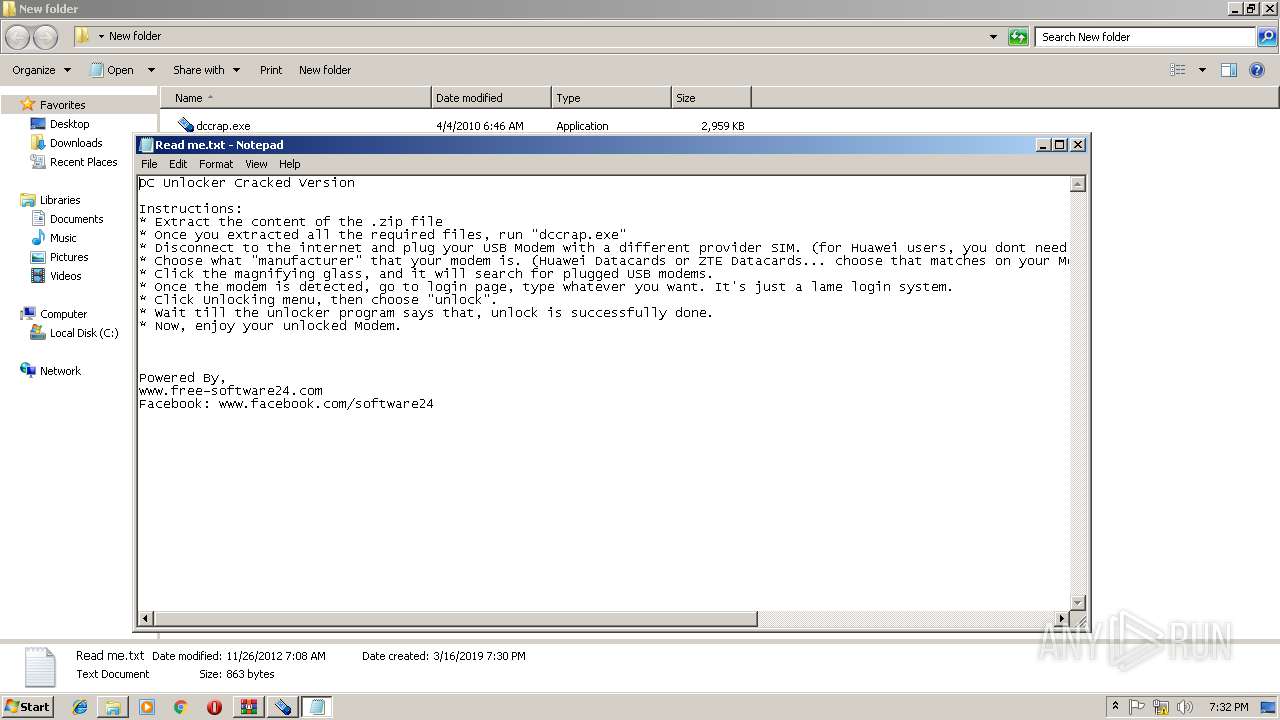Expand the Open button dropdown arrow
Image resolution: width=1280 pixels, height=720 pixels.
click(x=151, y=70)
